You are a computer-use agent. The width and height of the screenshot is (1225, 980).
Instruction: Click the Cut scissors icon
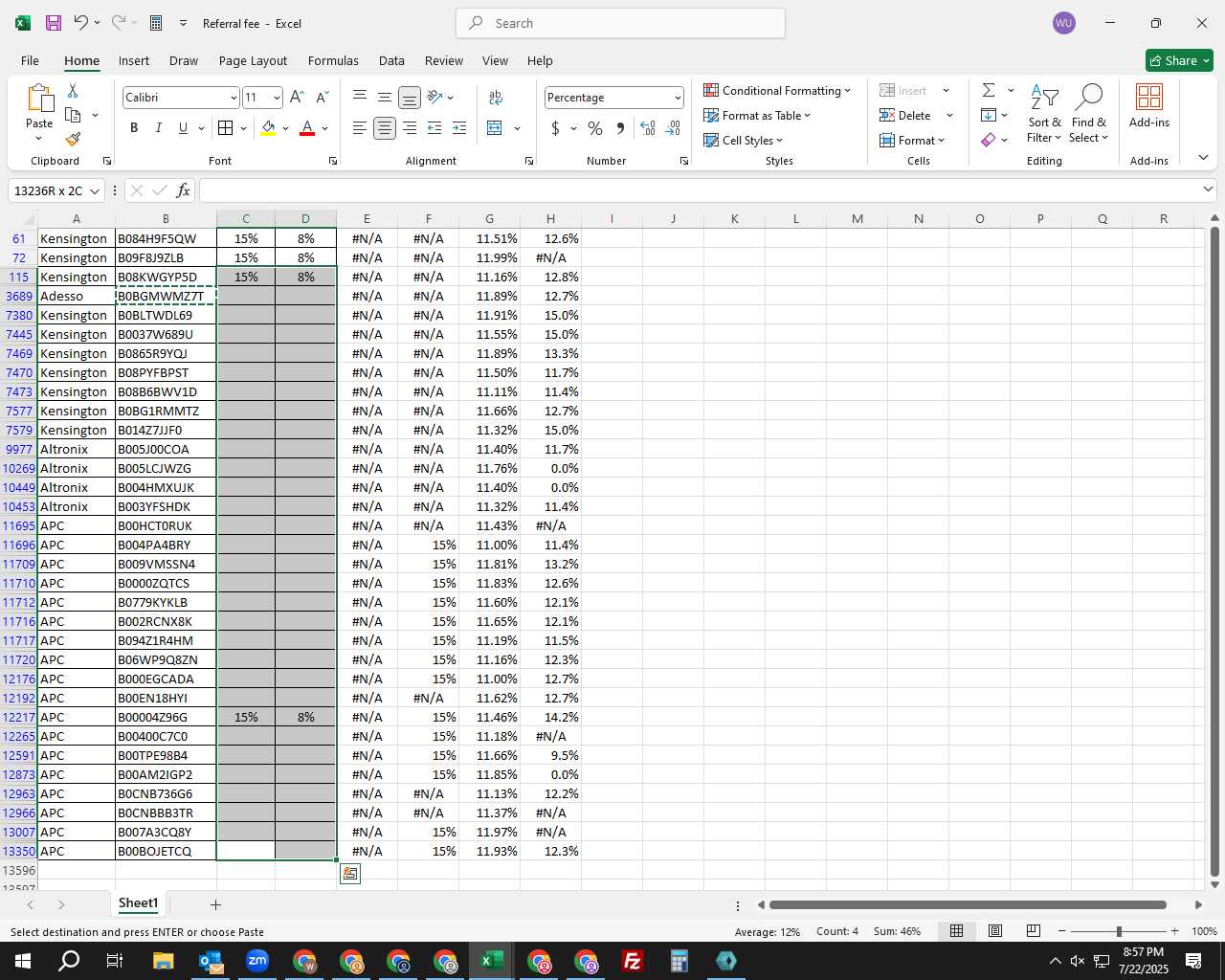(x=73, y=90)
